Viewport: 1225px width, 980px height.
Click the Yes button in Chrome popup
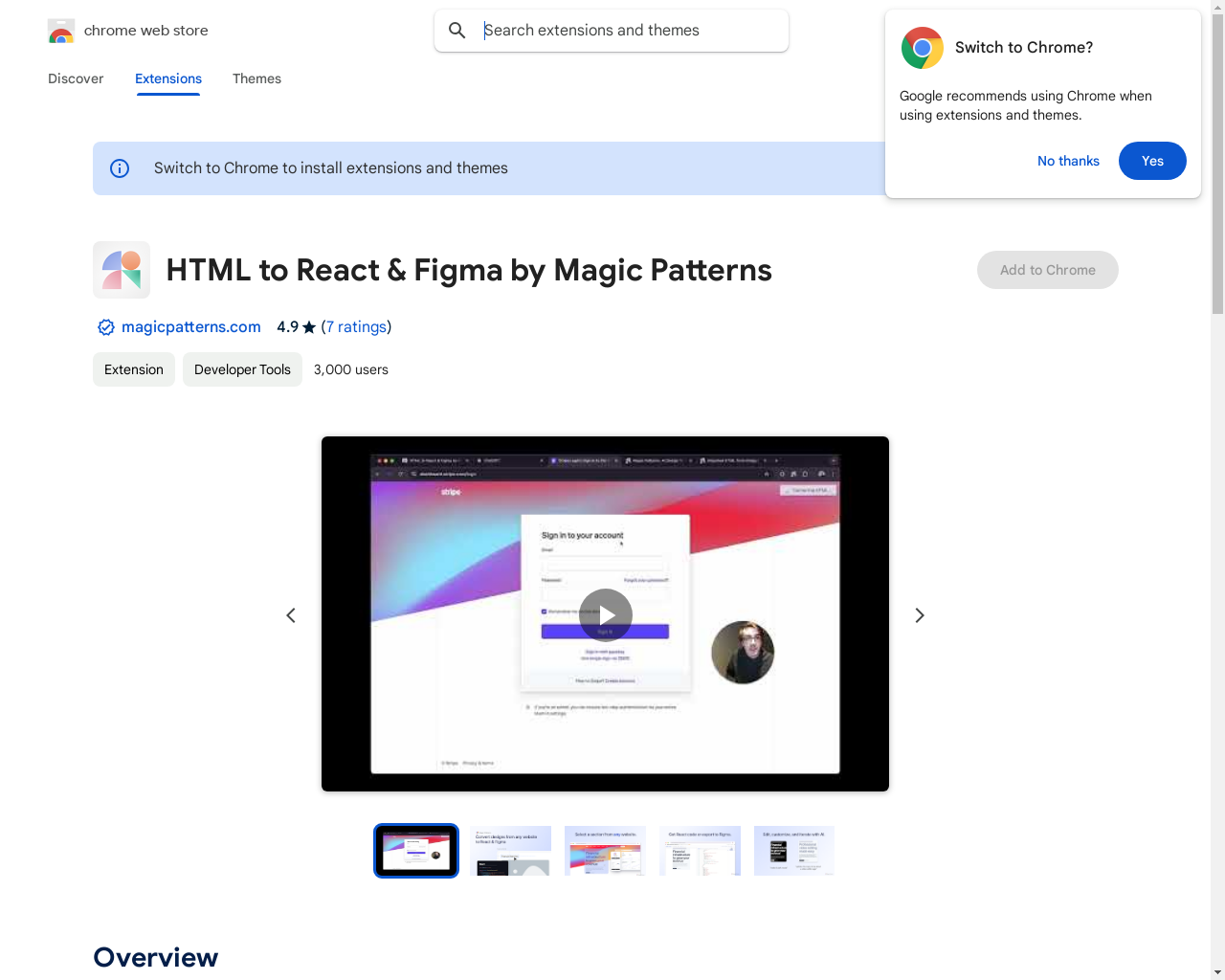click(1152, 161)
